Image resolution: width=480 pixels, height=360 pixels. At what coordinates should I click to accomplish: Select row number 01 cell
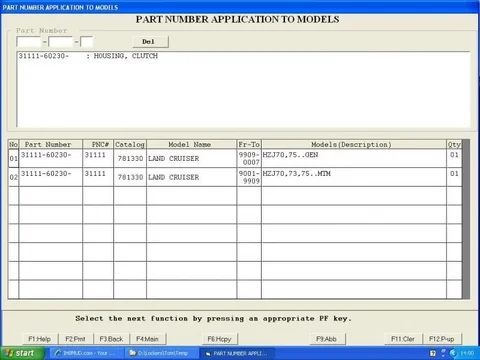tap(14, 158)
